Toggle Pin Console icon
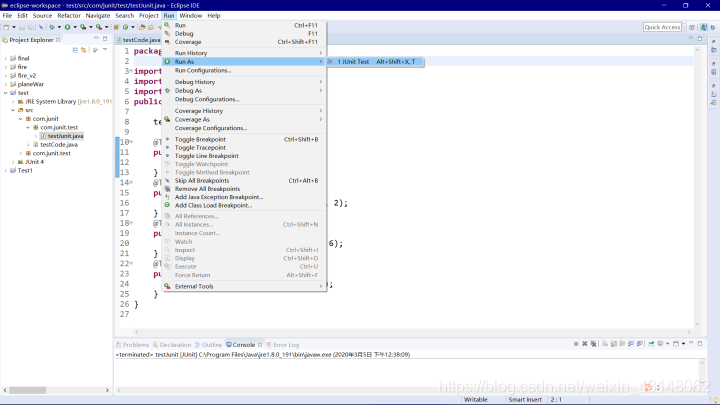 [x=651, y=343]
